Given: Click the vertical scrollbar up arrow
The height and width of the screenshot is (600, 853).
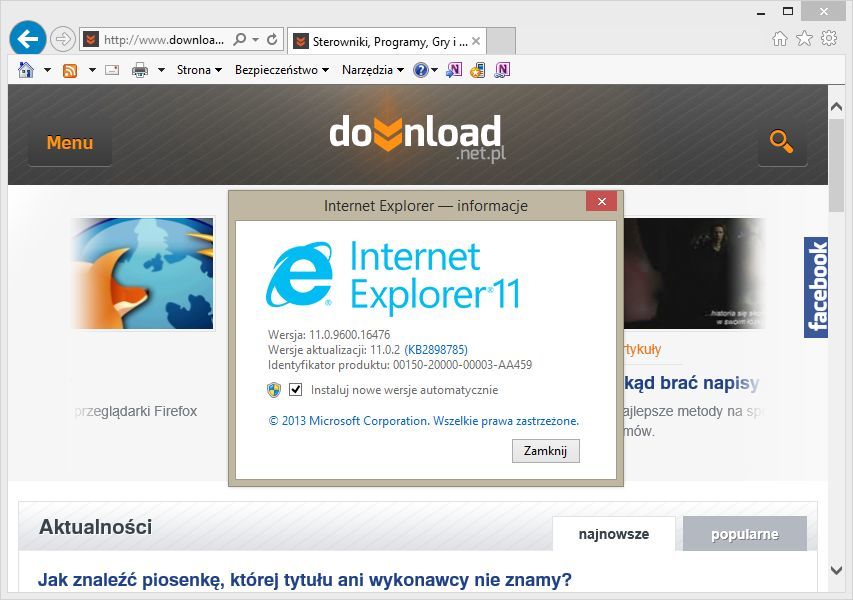Looking at the screenshot, I should click(x=837, y=107).
